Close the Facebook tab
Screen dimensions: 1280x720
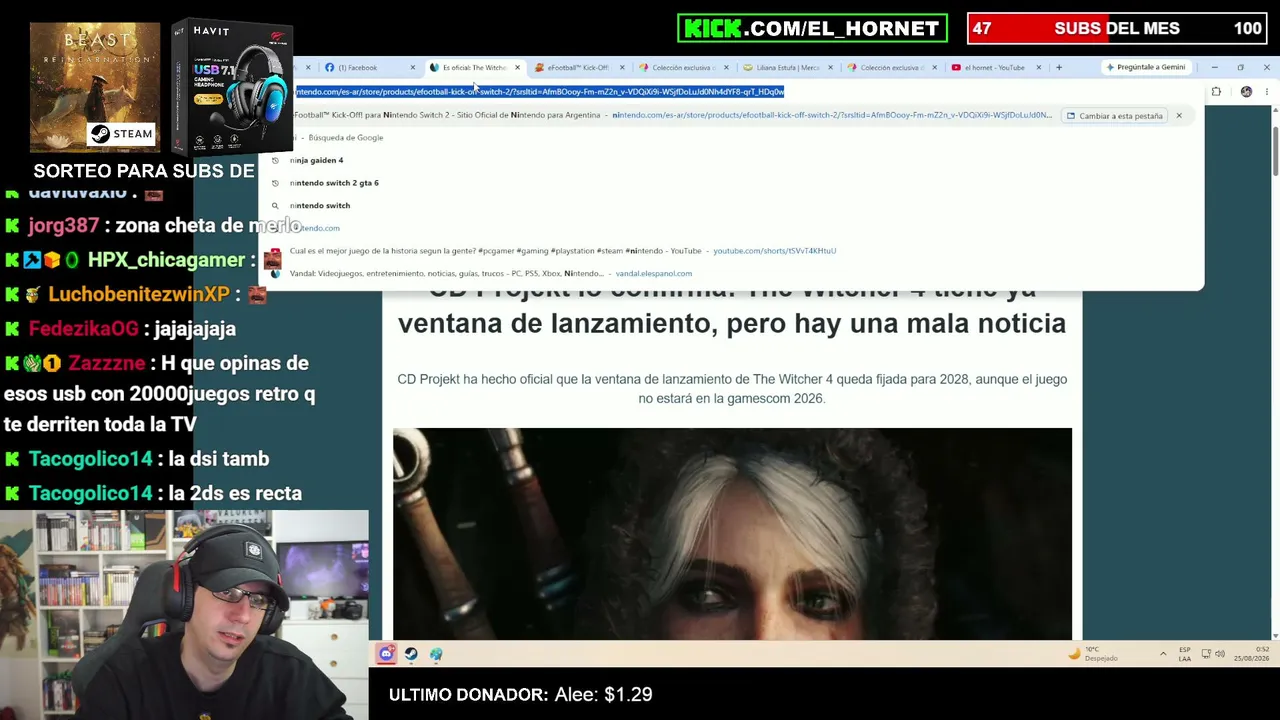coord(413,68)
